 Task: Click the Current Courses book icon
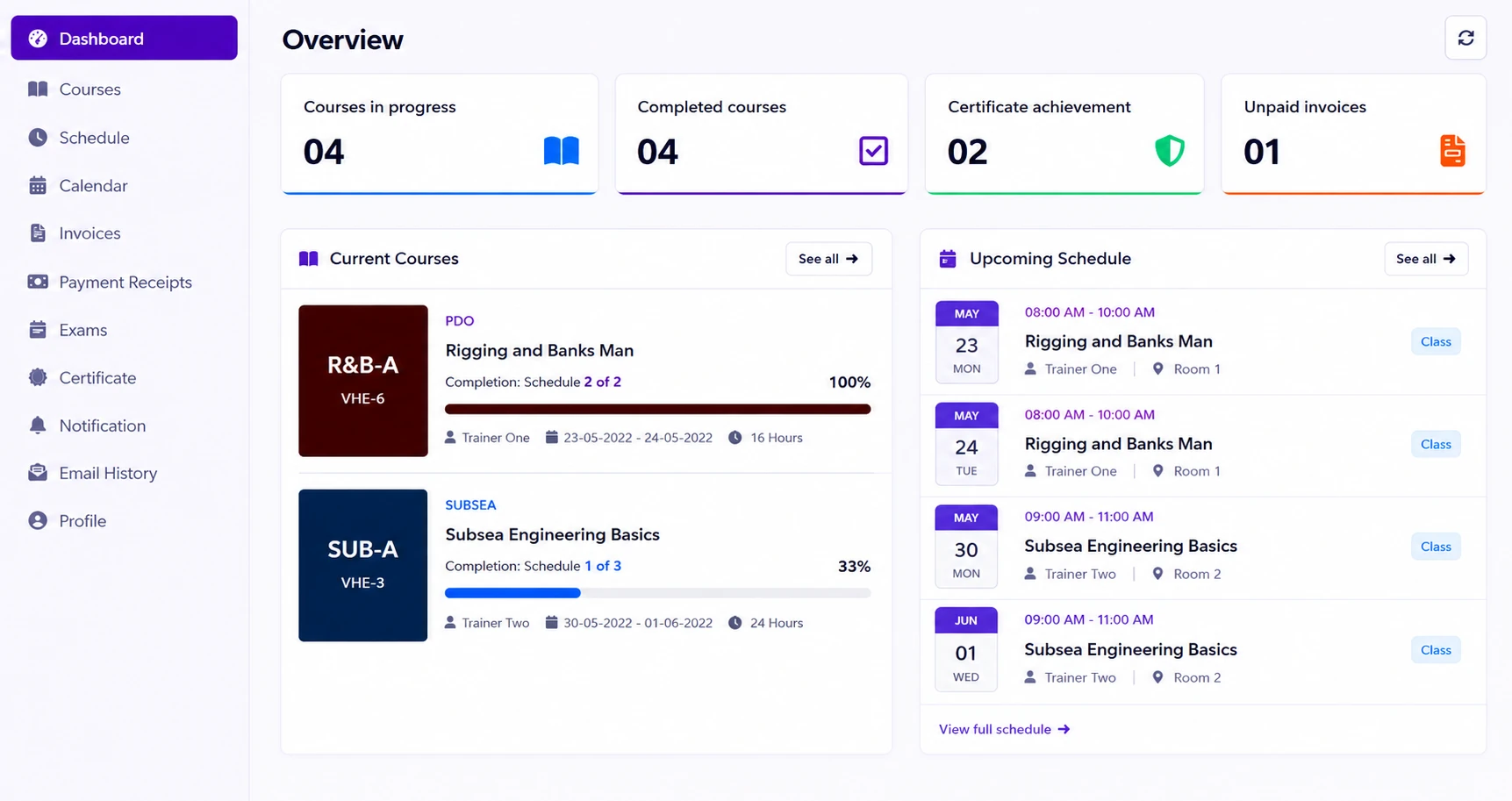[x=308, y=259]
